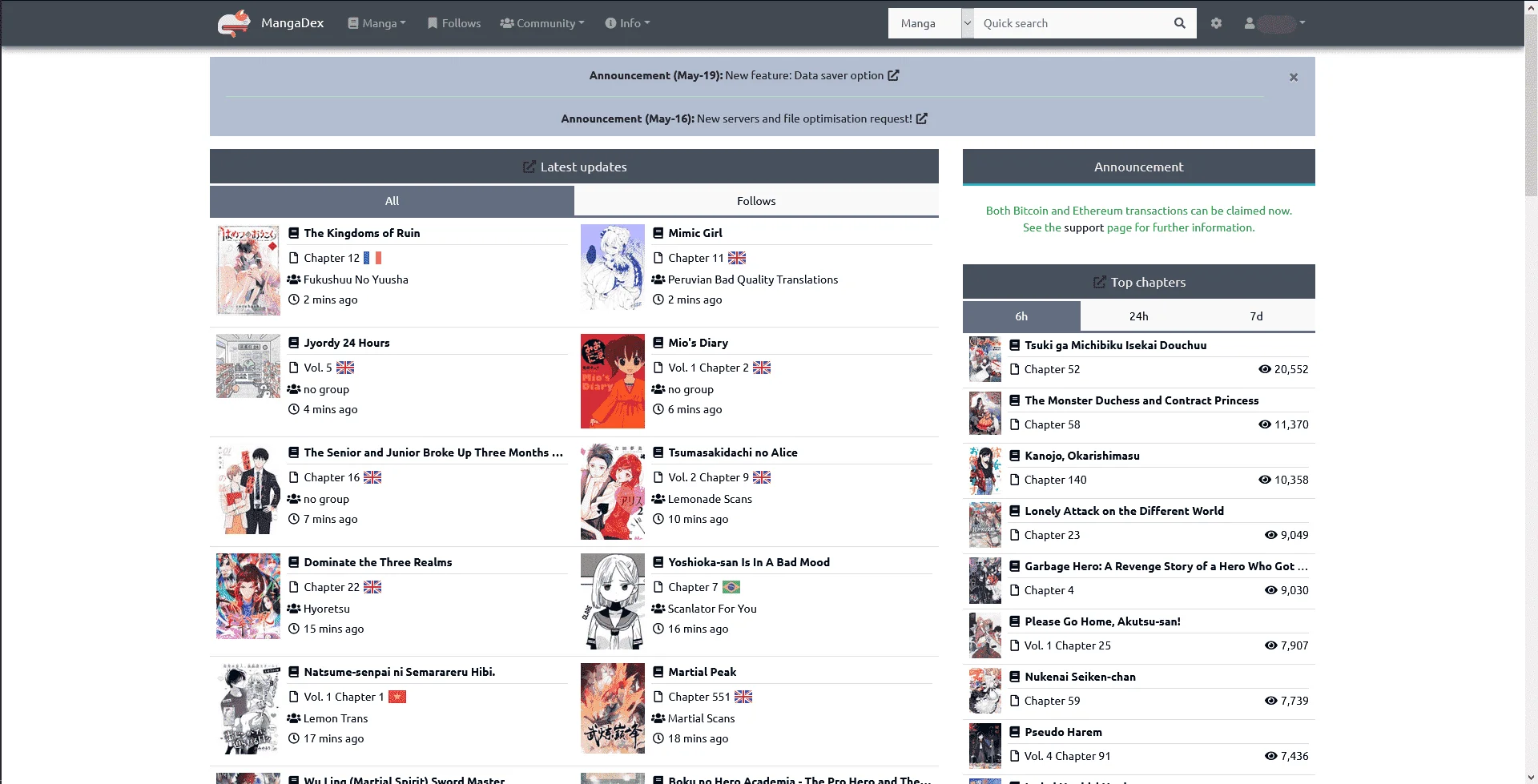The width and height of the screenshot is (1538, 784).
Task: Click the UK flag beside Martial Peak Chapter 551
Action: (743, 697)
